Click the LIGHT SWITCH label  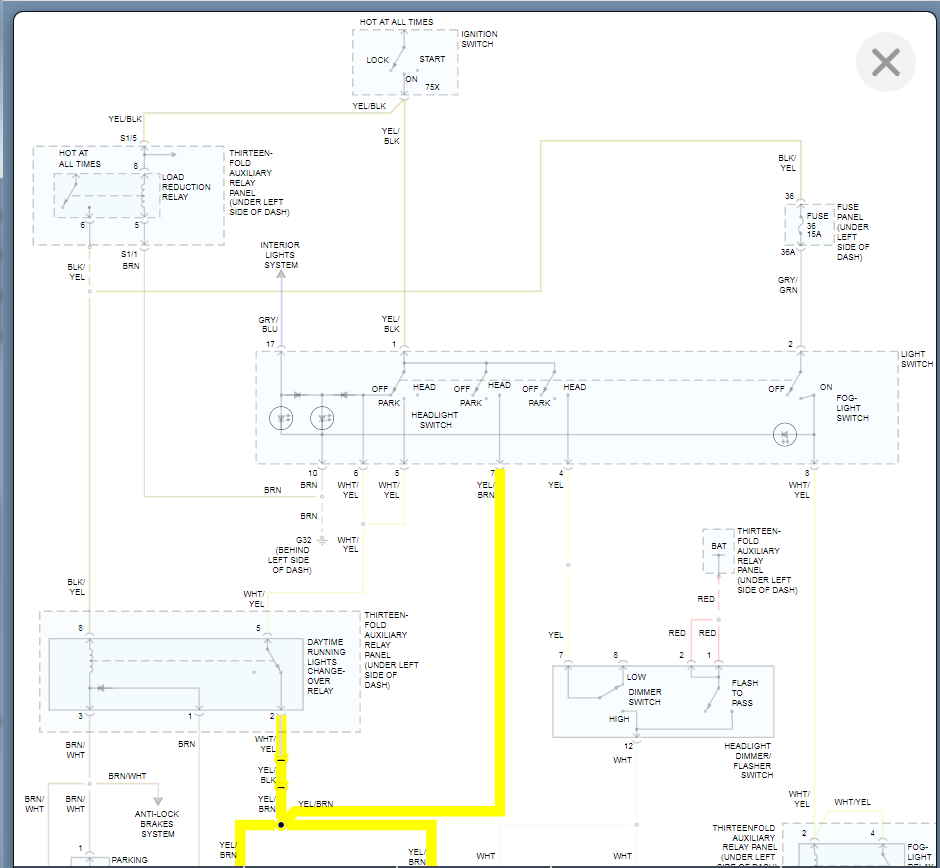click(x=917, y=359)
